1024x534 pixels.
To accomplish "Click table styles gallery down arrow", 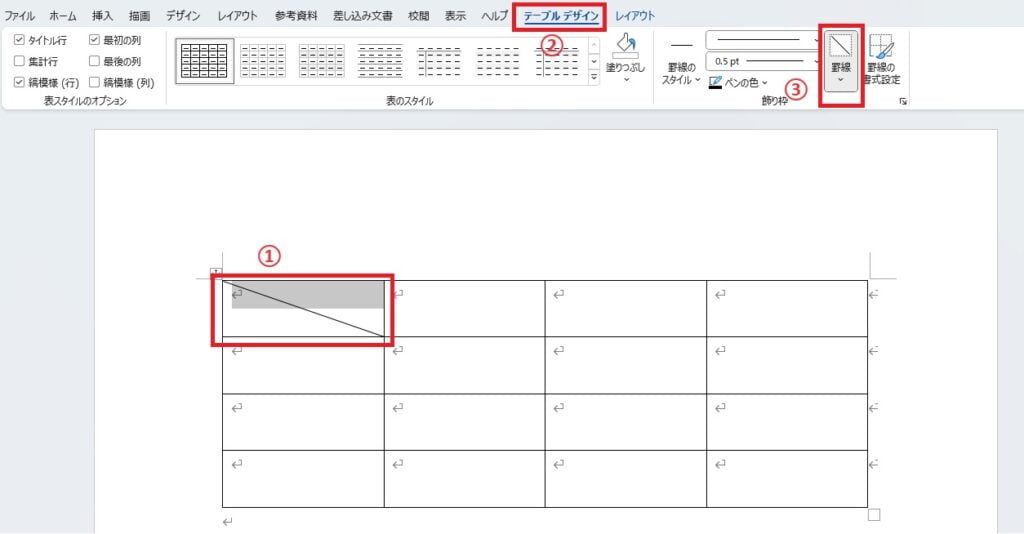I will coord(594,61).
